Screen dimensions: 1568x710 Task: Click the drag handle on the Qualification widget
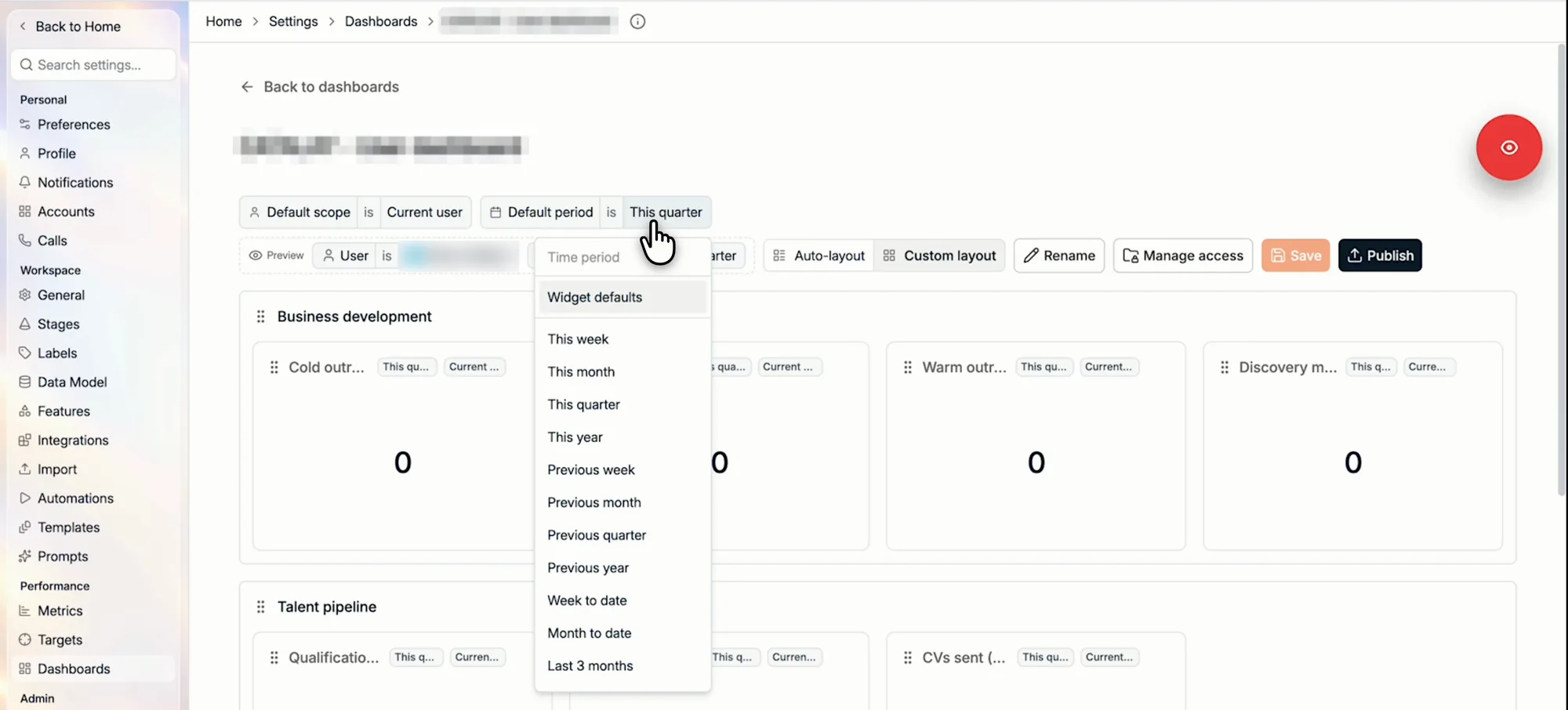tap(274, 657)
